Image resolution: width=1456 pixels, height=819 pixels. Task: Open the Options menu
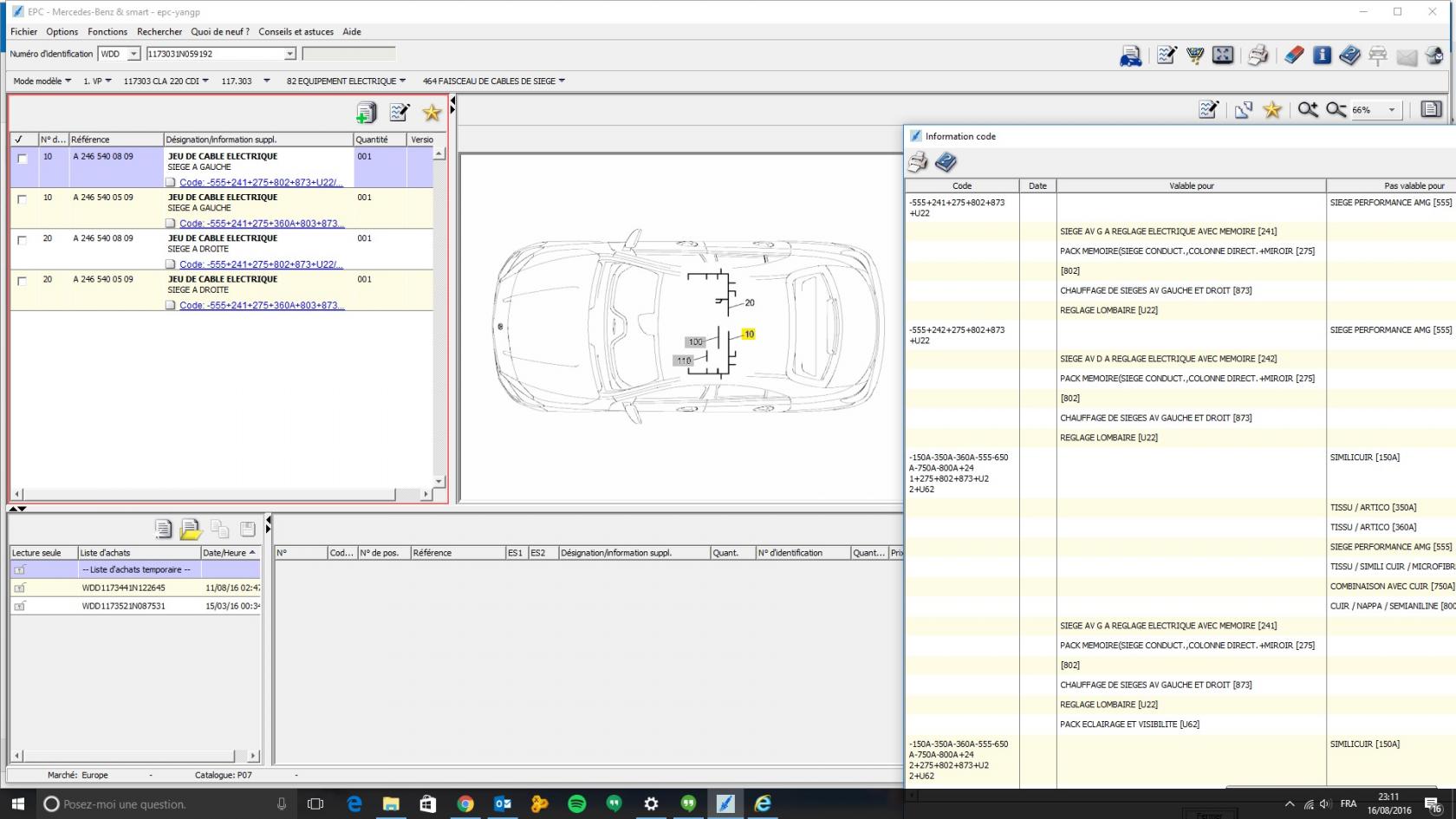tap(62, 31)
